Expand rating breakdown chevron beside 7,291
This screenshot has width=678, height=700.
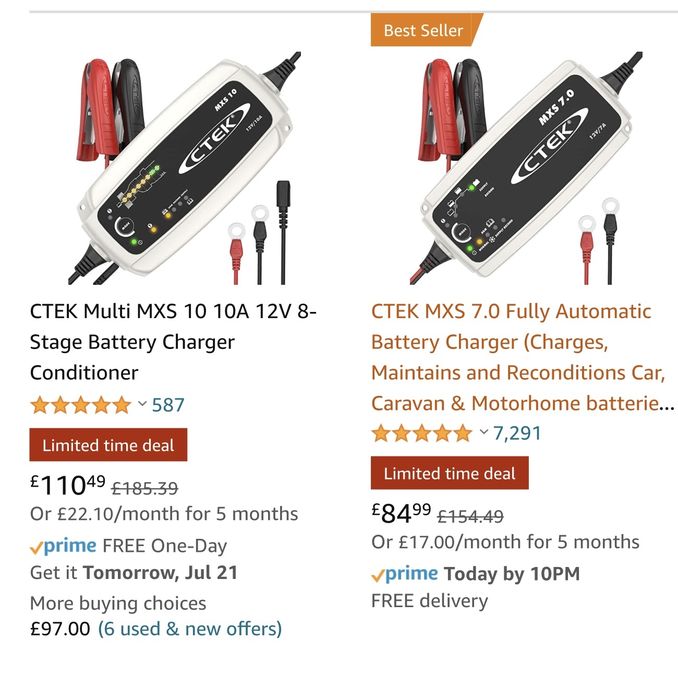coord(483,432)
